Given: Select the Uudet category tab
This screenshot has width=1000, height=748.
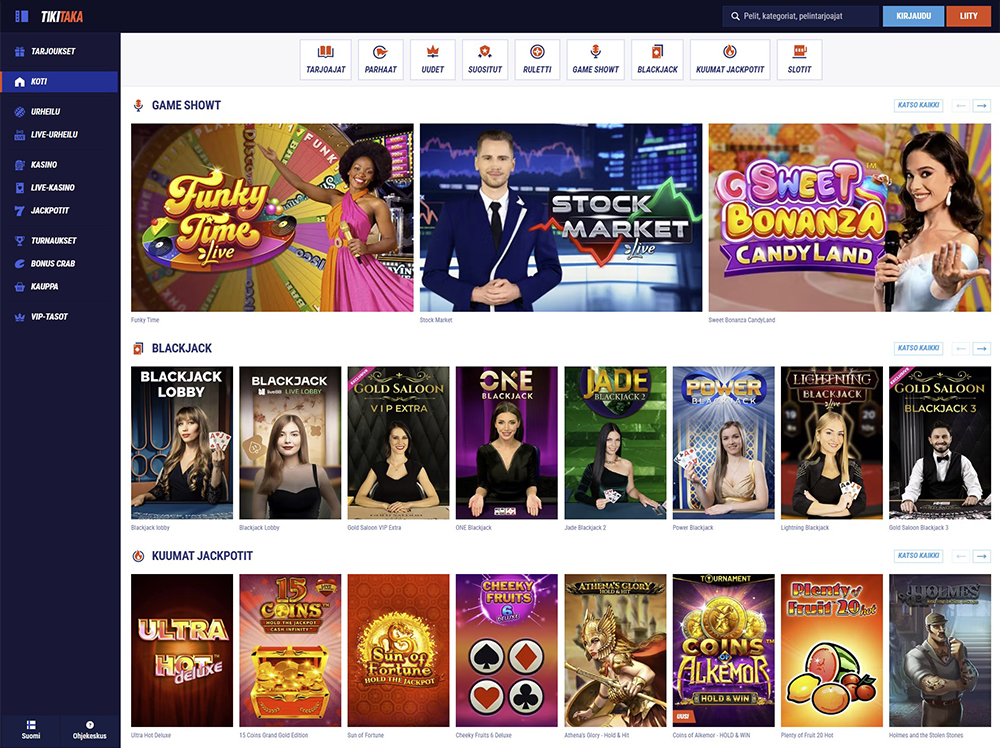Looking at the screenshot, I should [x=432, y=59].
